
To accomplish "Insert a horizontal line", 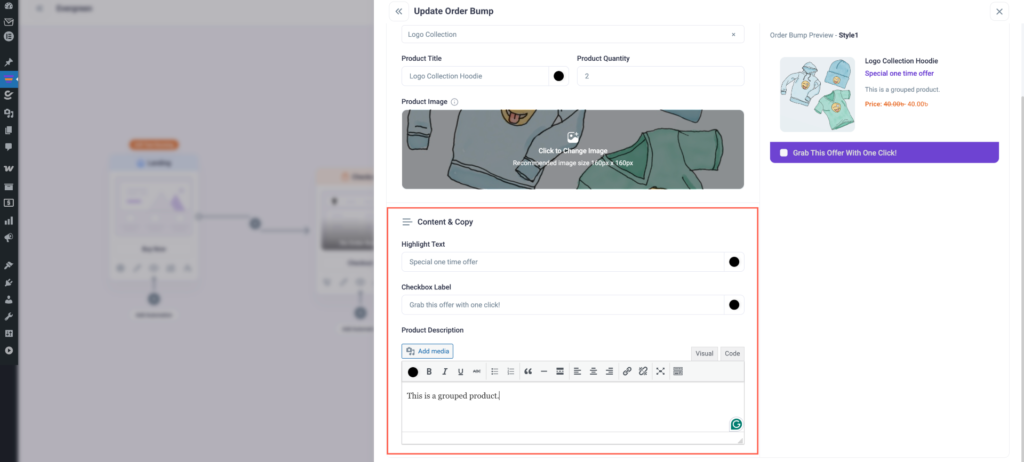I will pyautogui.click(x=544, y=371).
